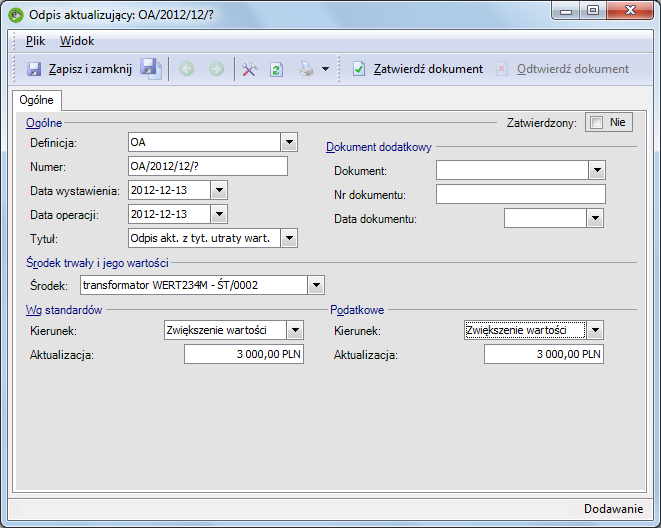Click the green refresh icon
This screenshot has height=528, width=661.
[x=277, y=69]
